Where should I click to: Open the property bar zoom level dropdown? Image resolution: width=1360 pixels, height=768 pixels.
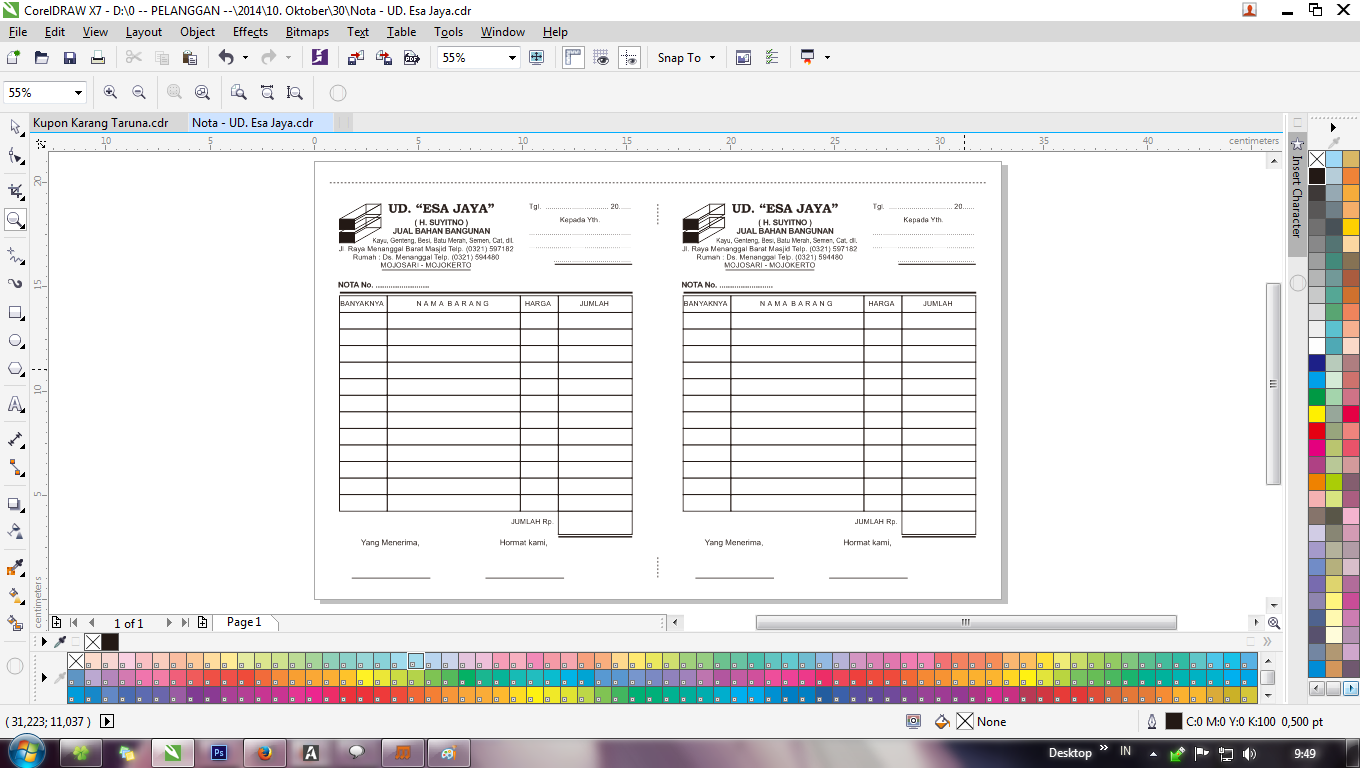click(78, 93)
